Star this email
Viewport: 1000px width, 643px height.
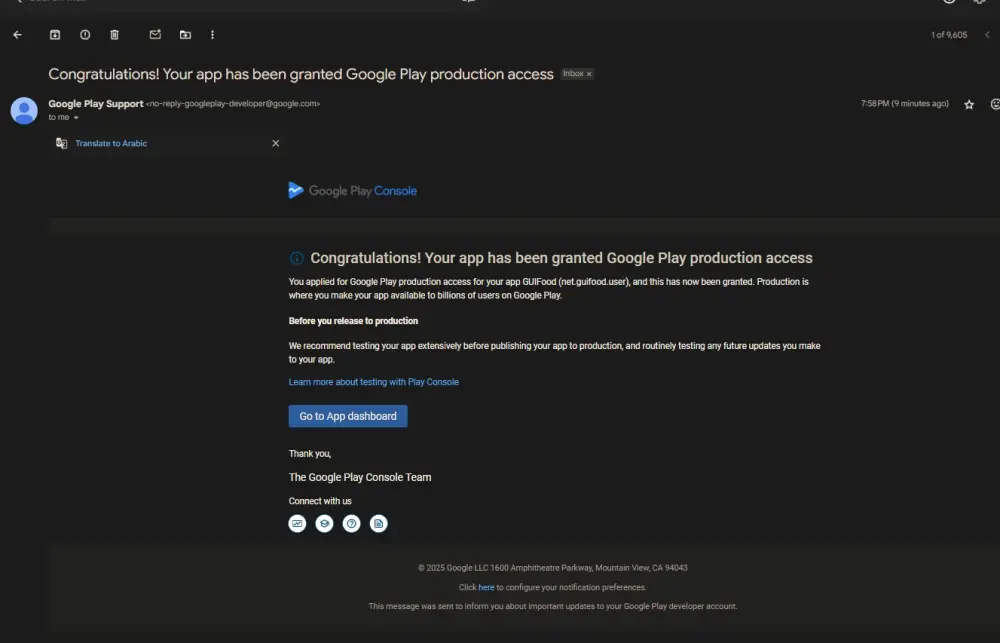pos(969,104)
